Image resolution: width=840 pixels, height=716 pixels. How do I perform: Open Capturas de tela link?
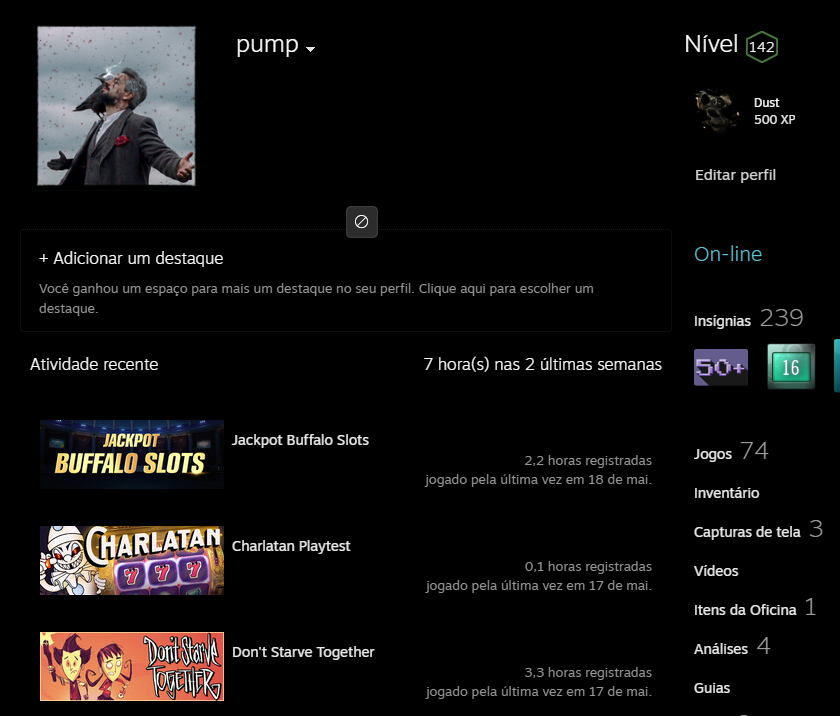coord(747,532)
